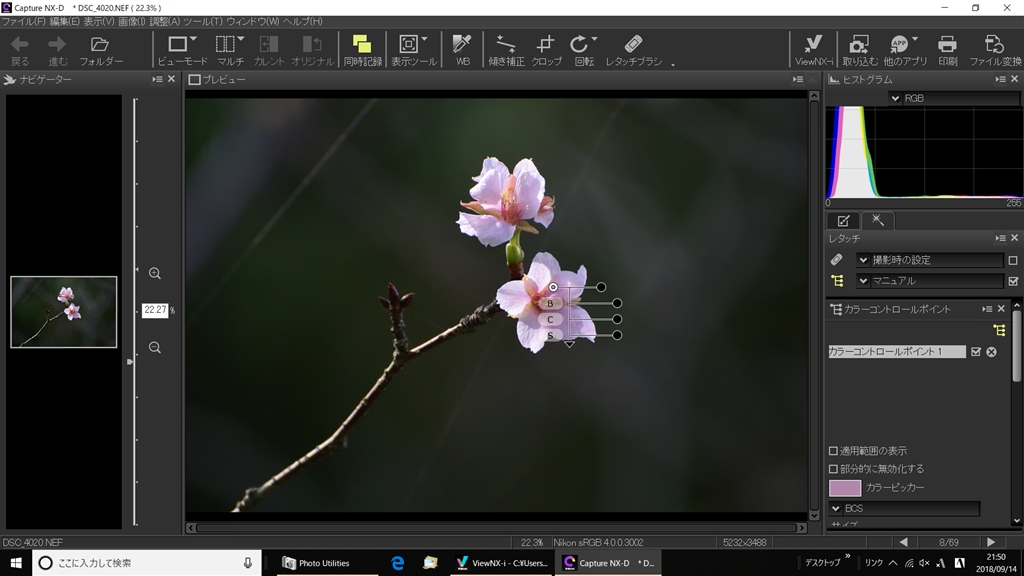Image resolution: width=1024 pixels, height=576 pixels.
Task: Zoom in with navigator magnifier plus
Action: pos(155,273)
